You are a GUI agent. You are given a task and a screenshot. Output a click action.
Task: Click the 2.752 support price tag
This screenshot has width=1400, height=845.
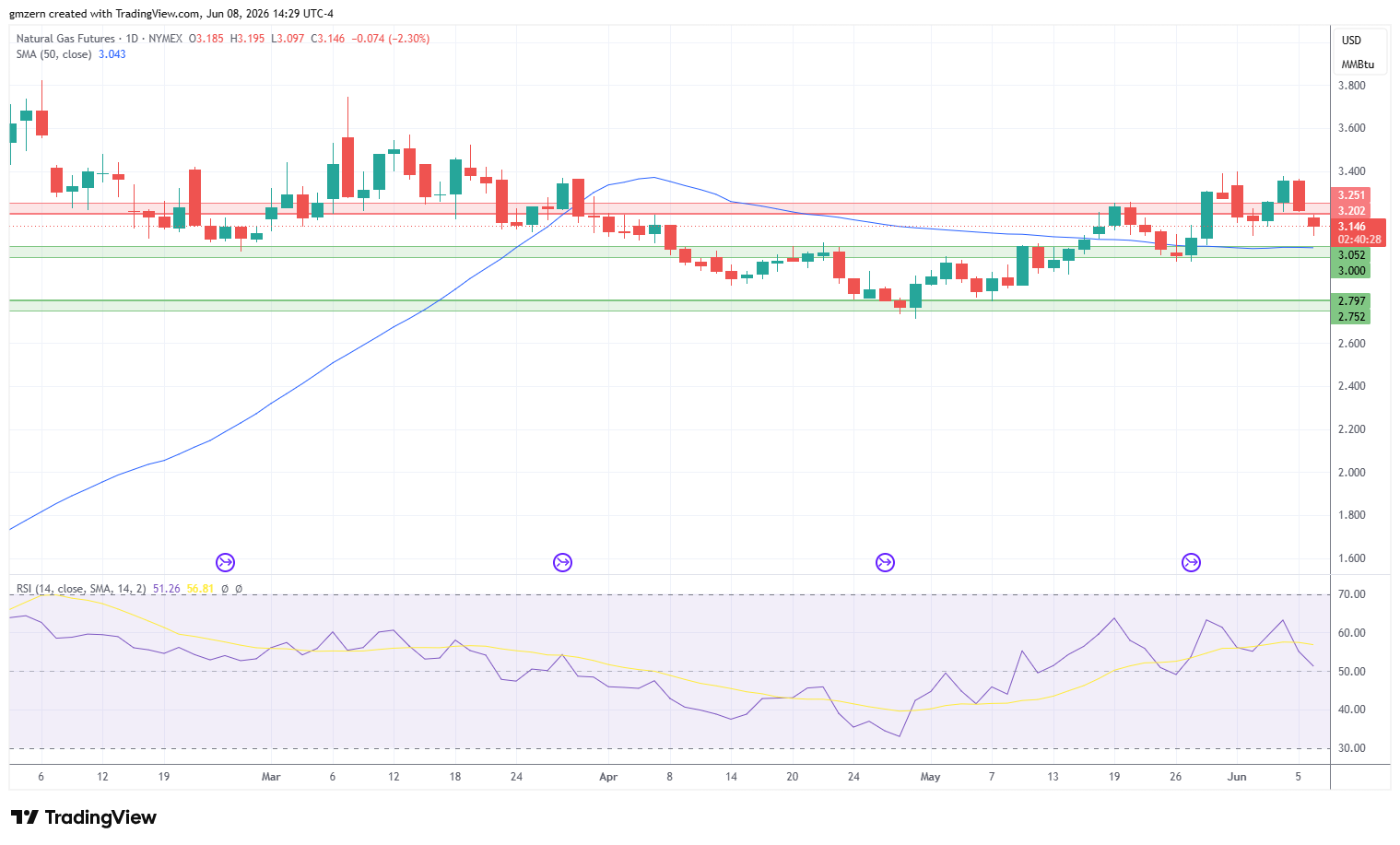(1352, 317)
